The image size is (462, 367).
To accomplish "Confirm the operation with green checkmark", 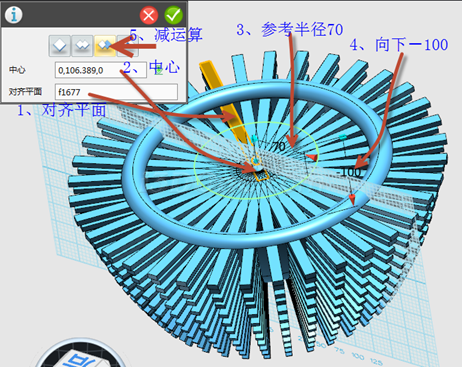I will coord(174,15).
